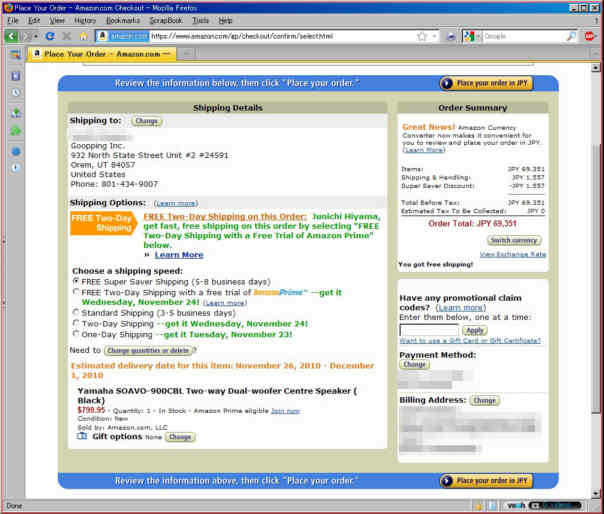Click the Amazon site identity favicon in address bar

pos(102,36)
